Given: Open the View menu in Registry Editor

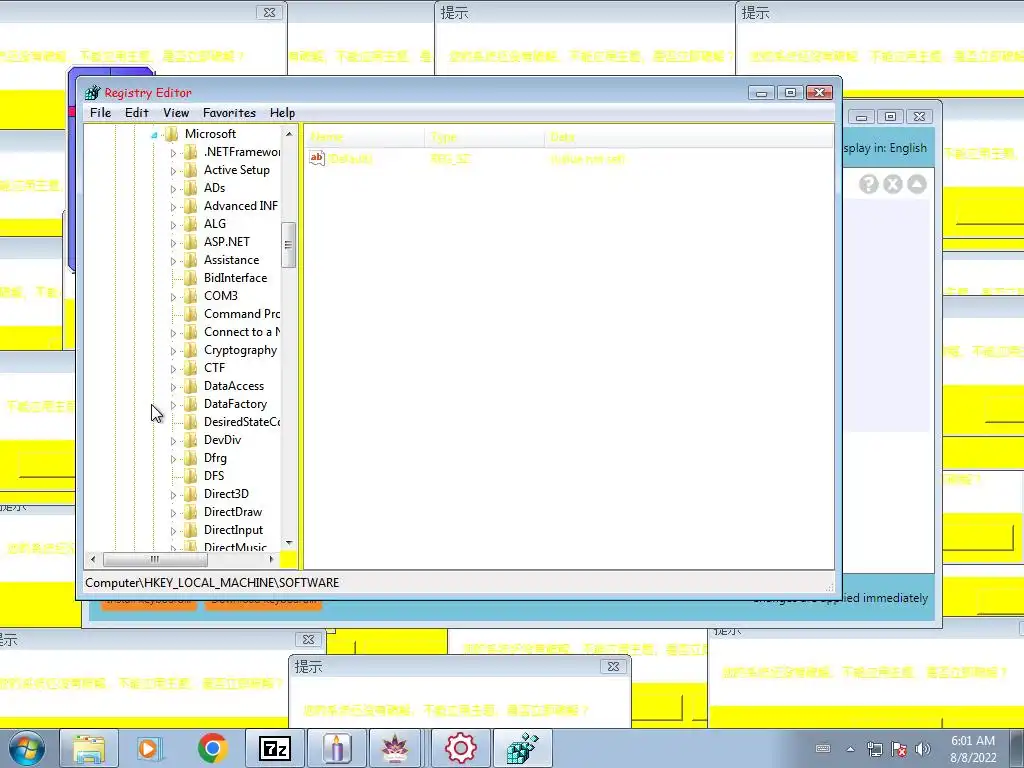Looking at the screenshot, I should coord(176,112).
